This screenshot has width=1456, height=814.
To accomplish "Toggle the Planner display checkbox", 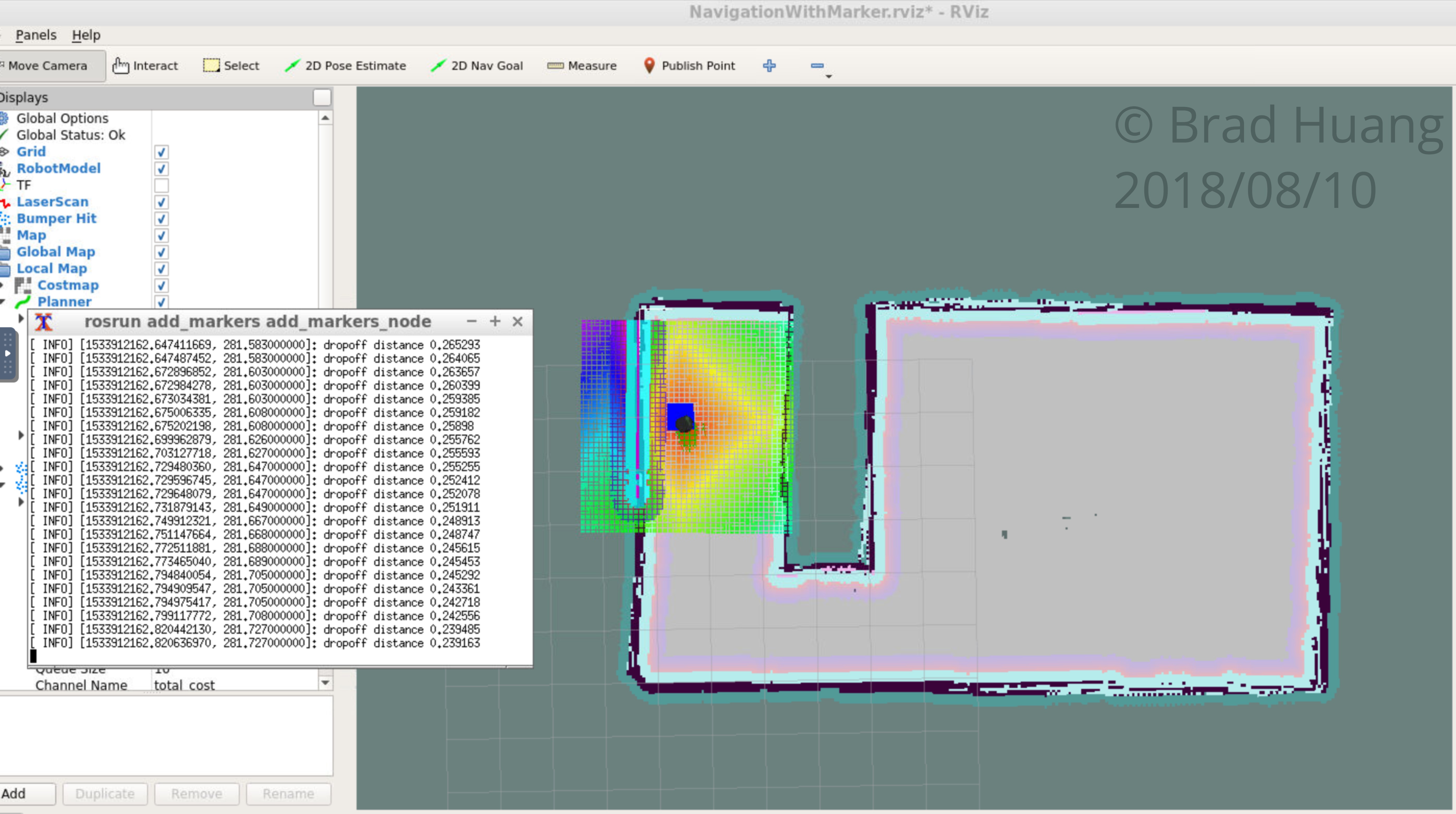I will point(161,302).
